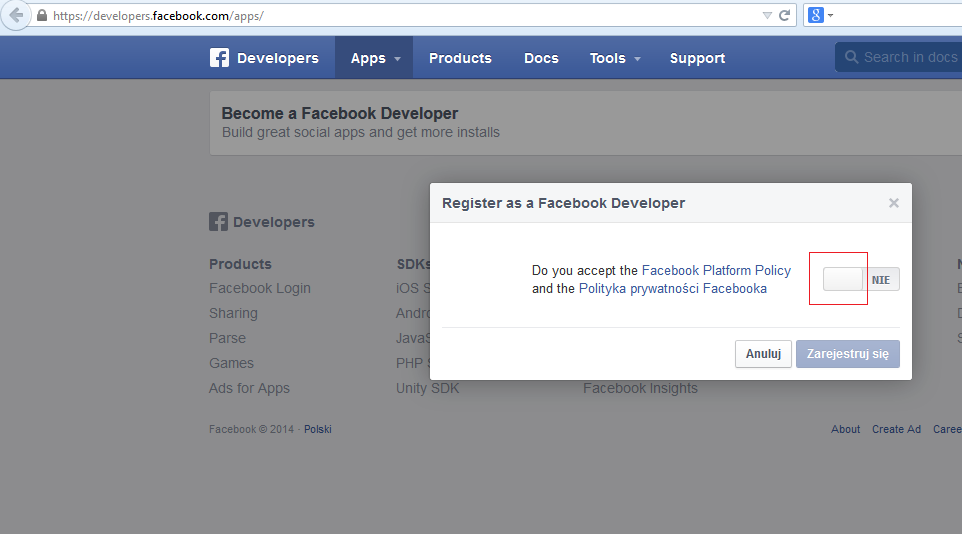
Task: Open the Facebook Login footer link
Action: coord(260,288)
